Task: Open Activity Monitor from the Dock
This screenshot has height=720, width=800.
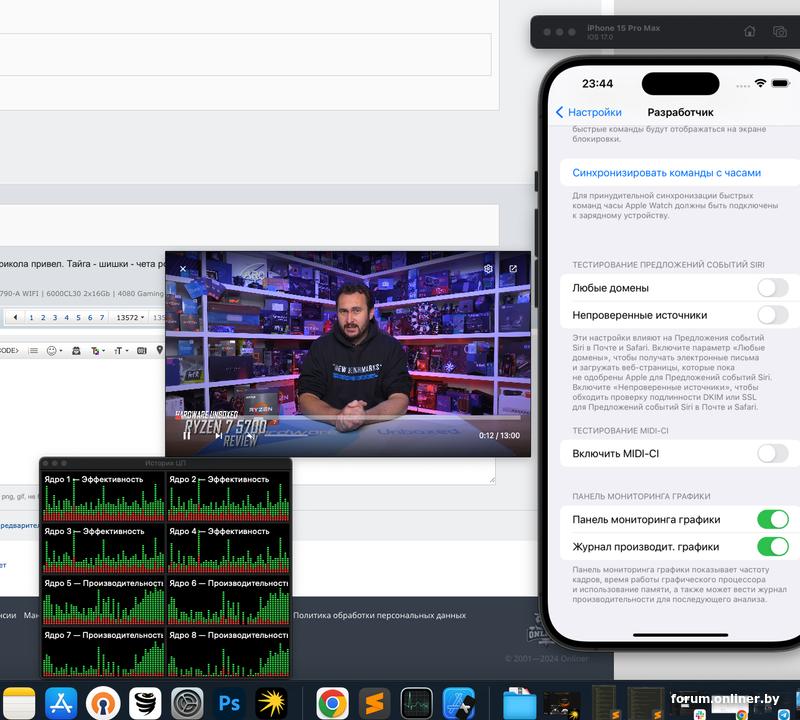Action: point(415,701)
